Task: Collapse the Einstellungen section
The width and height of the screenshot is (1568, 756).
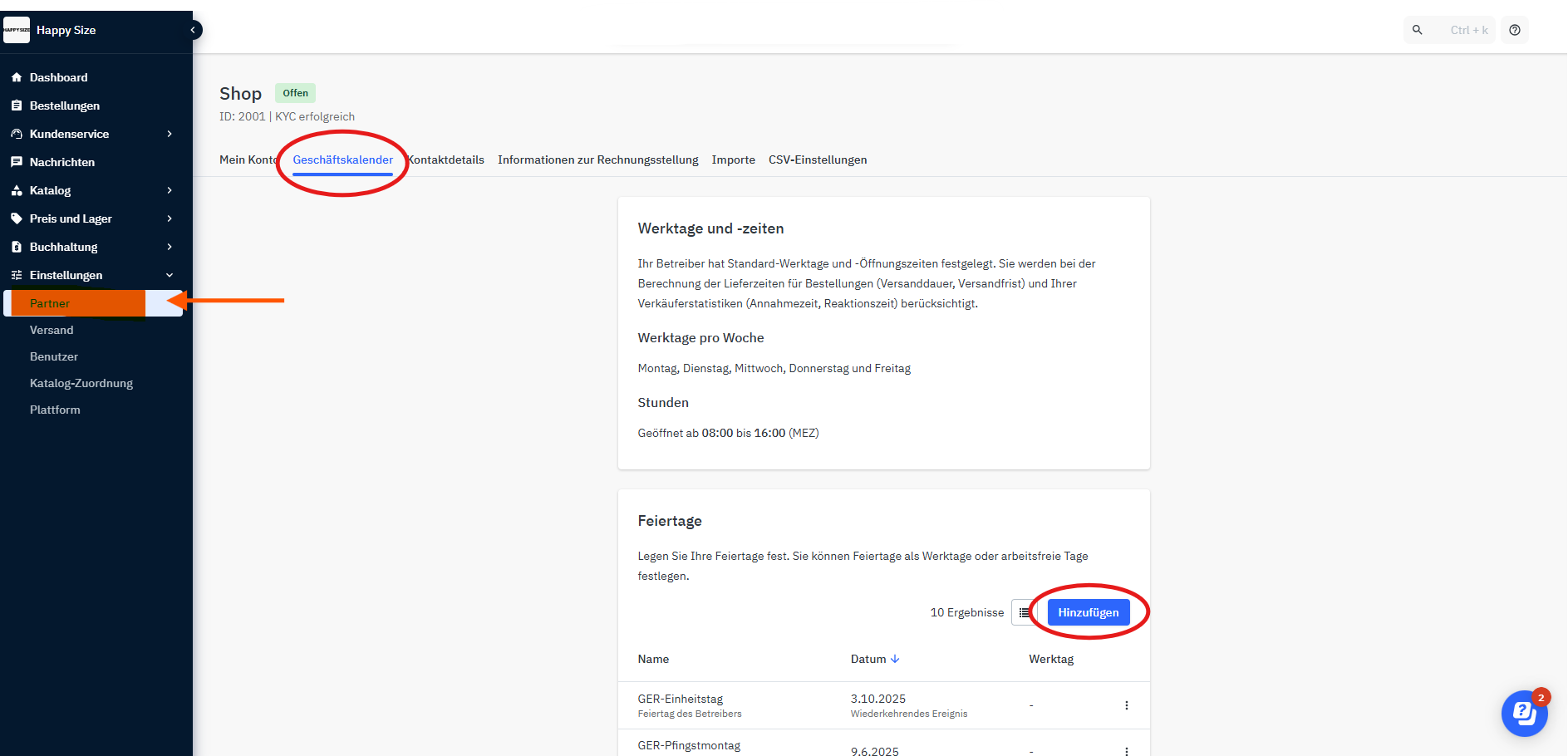Action: [170, 275]
